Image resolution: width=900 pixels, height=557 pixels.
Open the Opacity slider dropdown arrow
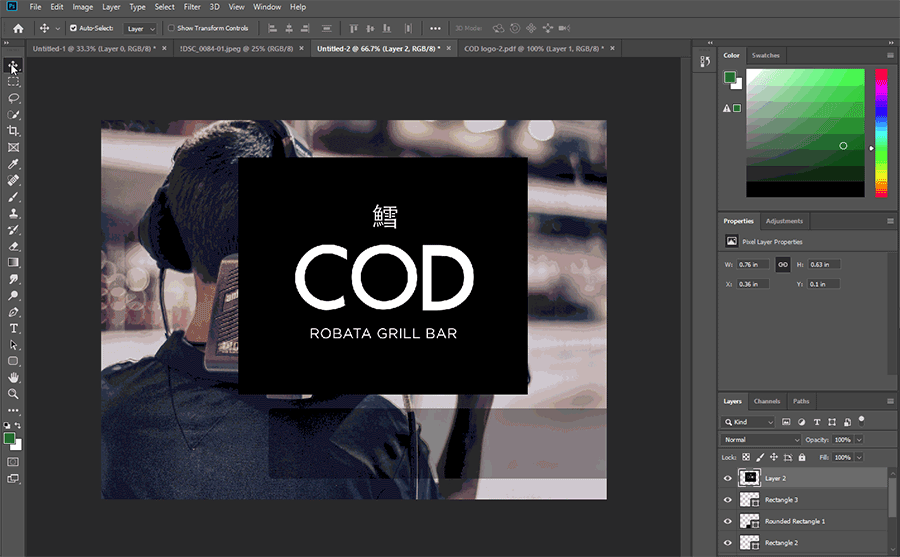click(x=859, y=440)
